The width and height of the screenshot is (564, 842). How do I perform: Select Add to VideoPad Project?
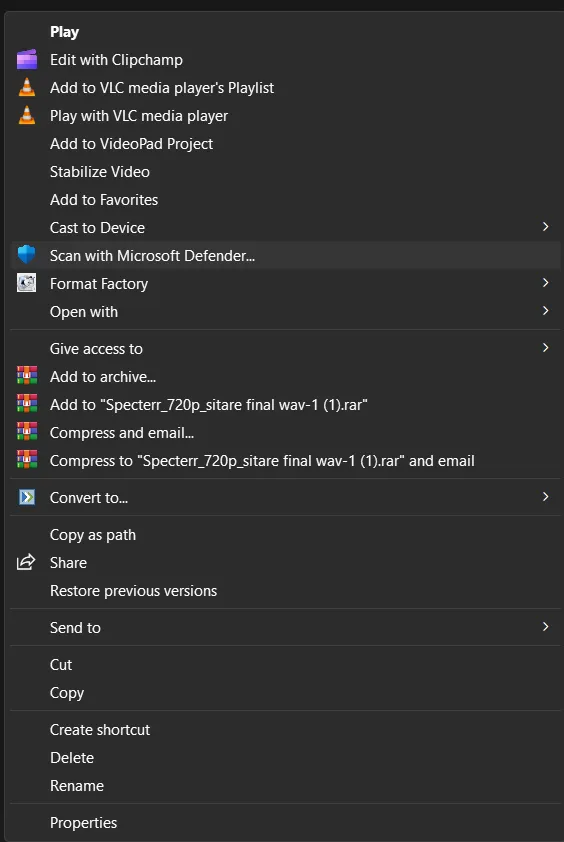[x=285, y=143]
